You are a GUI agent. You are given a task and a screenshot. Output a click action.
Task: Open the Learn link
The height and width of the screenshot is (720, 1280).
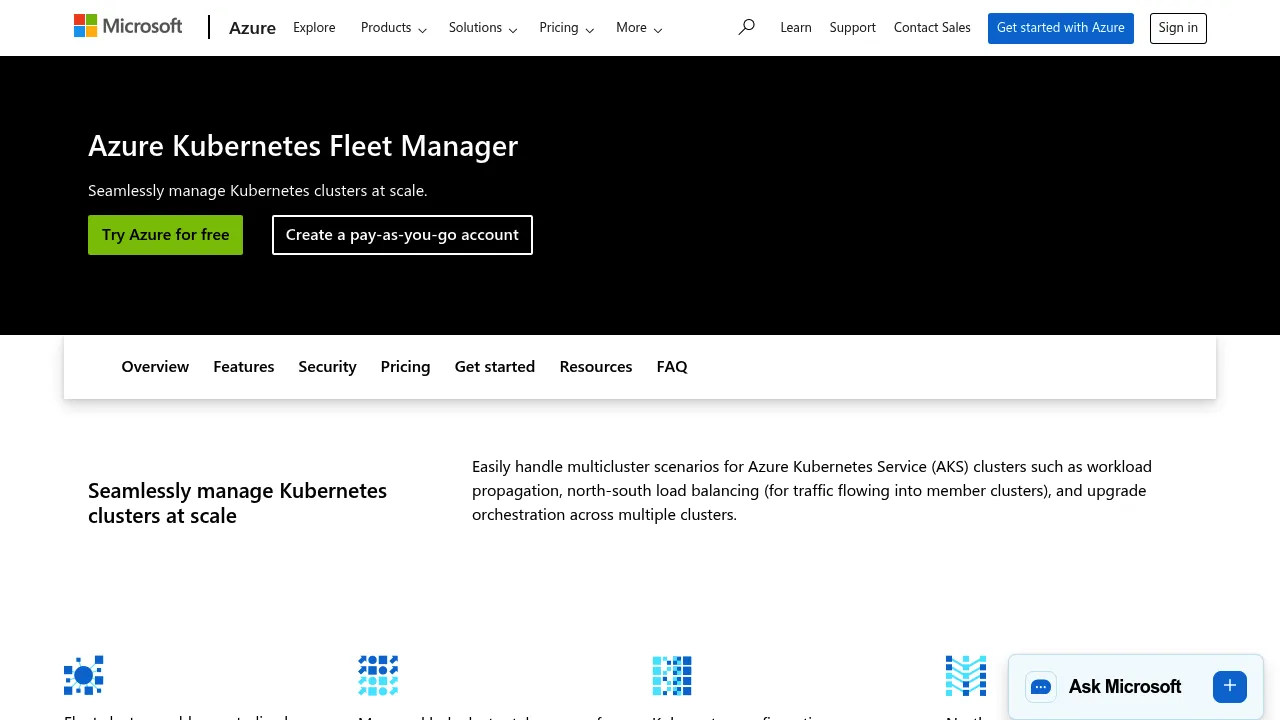pyautogui.click(x=796, y=28)
